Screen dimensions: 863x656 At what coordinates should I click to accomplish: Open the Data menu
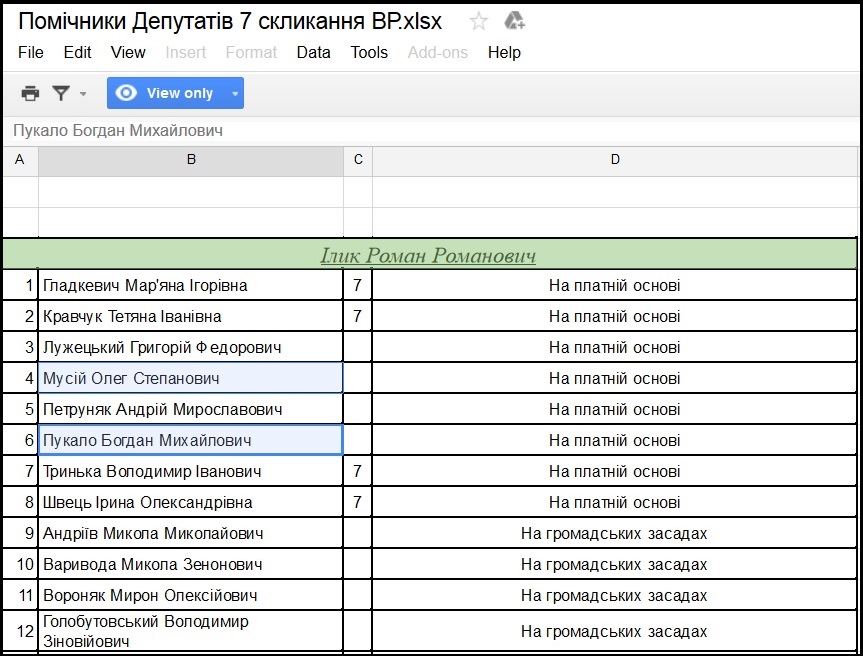tap(313, 52)
